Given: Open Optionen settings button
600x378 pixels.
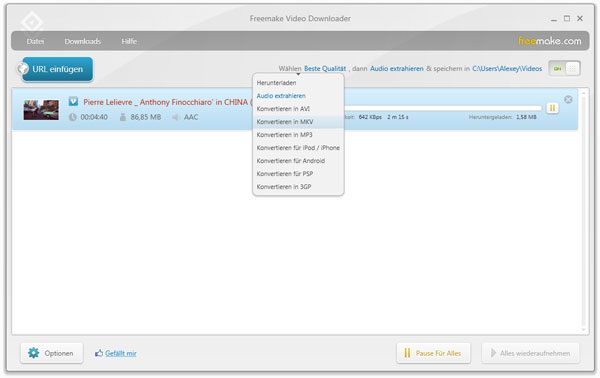Looking at the screenshot, I should click(x=52, y=353).
